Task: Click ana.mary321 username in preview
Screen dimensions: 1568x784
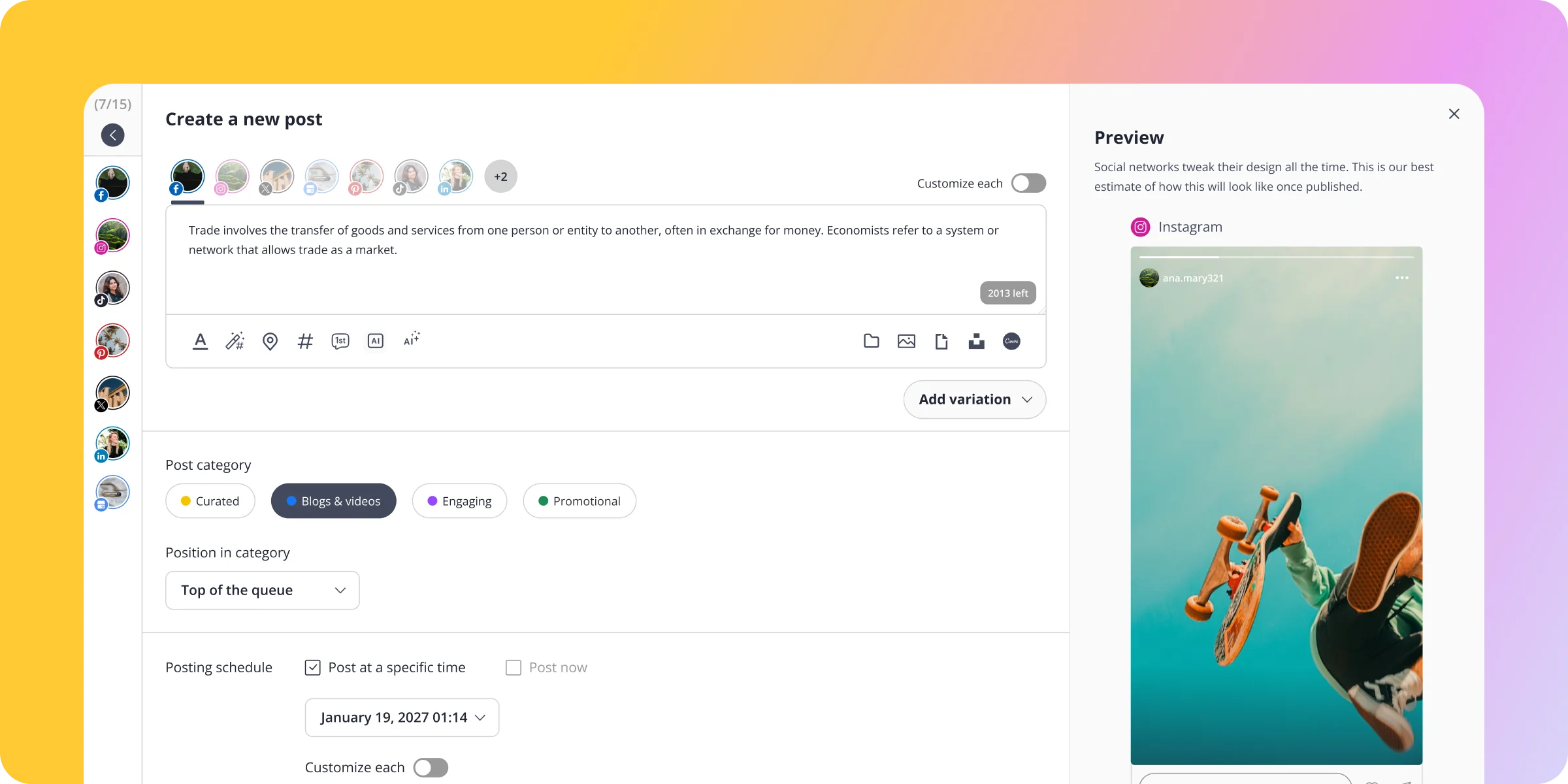Action: [x=1193, y=278]
